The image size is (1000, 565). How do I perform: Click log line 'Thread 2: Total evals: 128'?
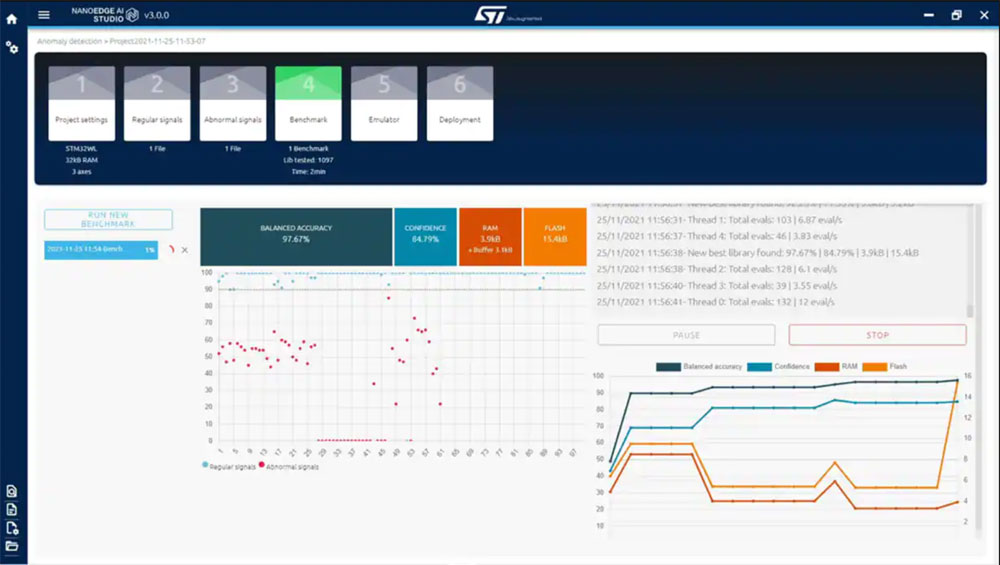(x=717, y=269)
